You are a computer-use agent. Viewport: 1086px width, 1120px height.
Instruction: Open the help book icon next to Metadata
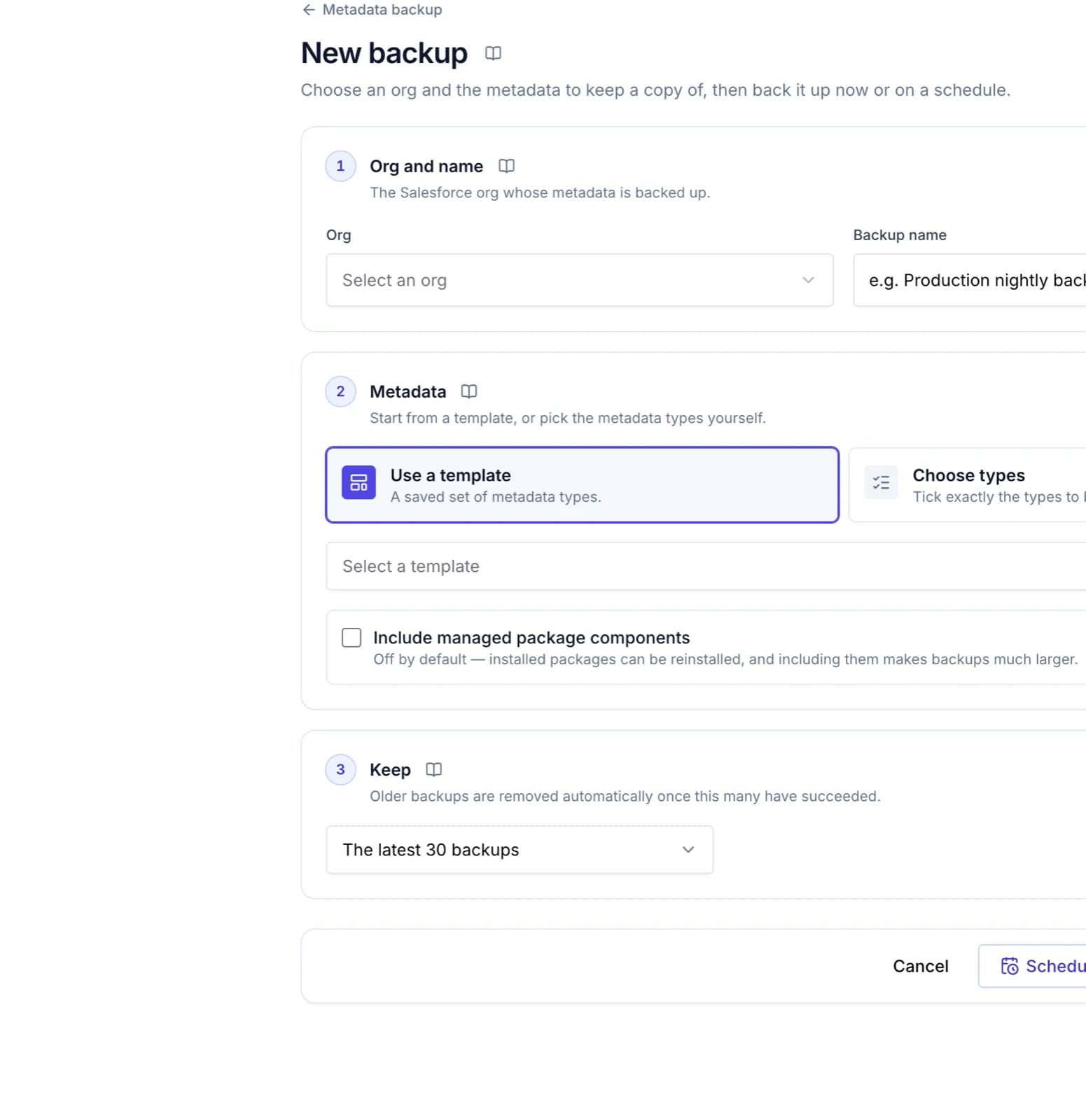coord(469,391)
